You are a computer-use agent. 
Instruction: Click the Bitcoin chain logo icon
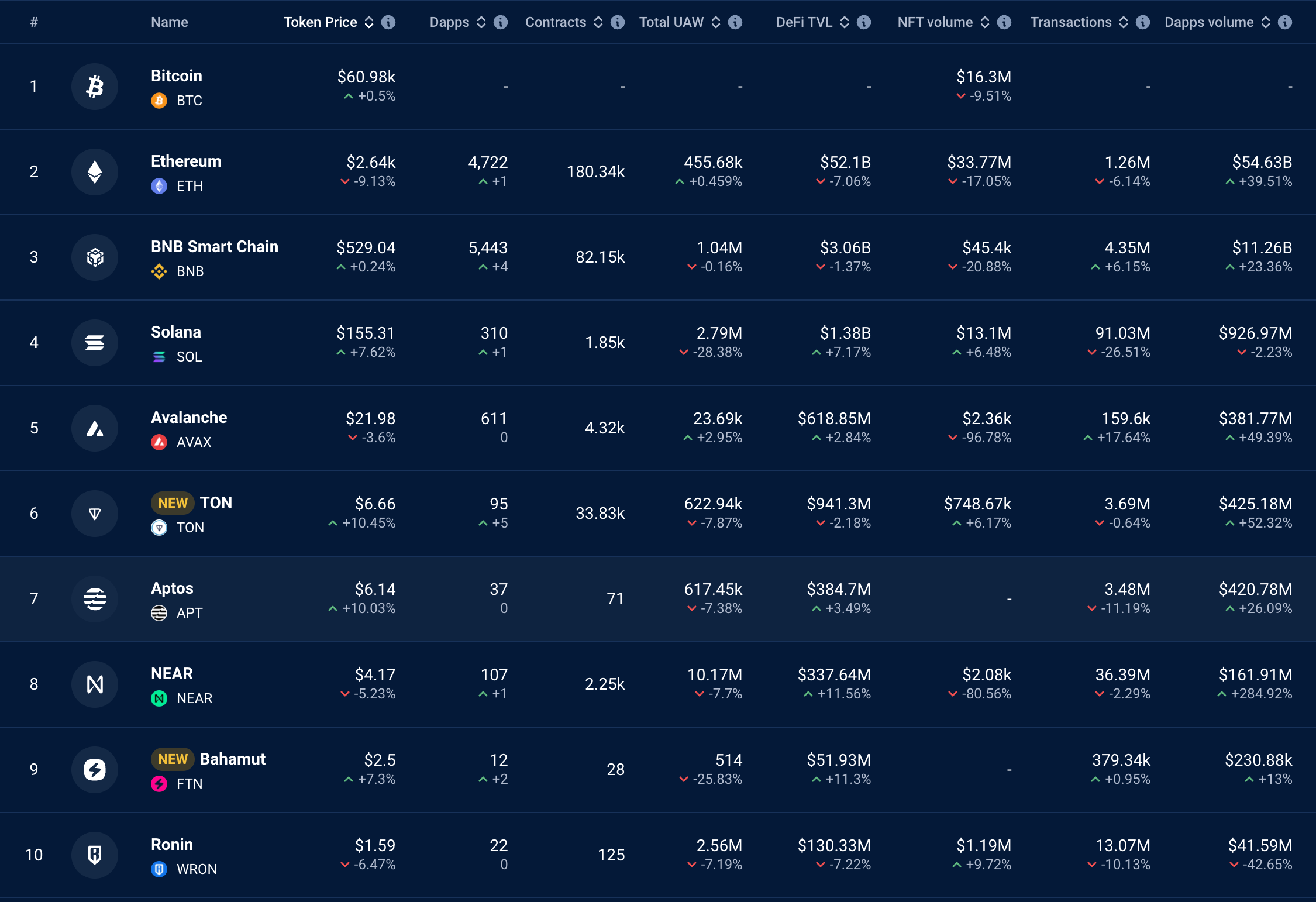point(95,87)
